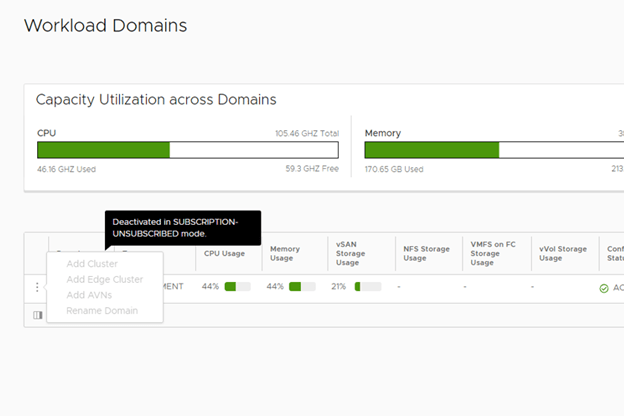Image resolution: width=624 pixels, height=416 pixels.
Task: Click vVol Storage Usage column header
Action: click(563, 252)
